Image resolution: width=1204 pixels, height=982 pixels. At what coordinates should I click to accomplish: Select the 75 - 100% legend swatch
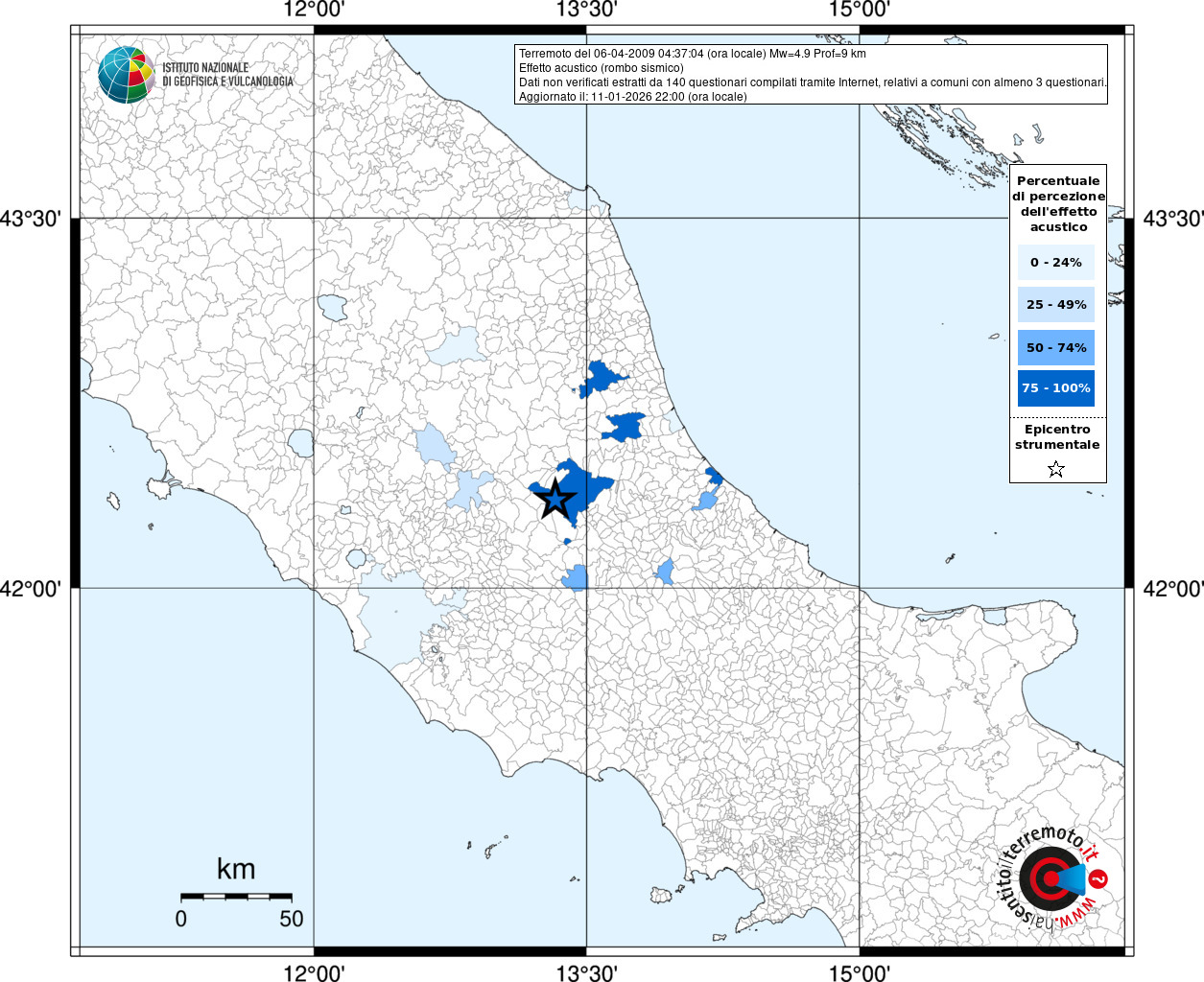tap(1055, 388)
